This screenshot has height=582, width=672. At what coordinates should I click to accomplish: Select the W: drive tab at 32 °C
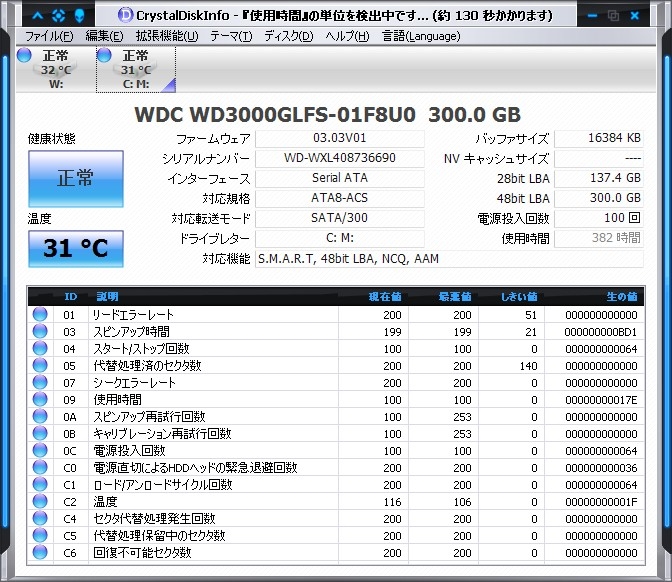tap(56, 69)
